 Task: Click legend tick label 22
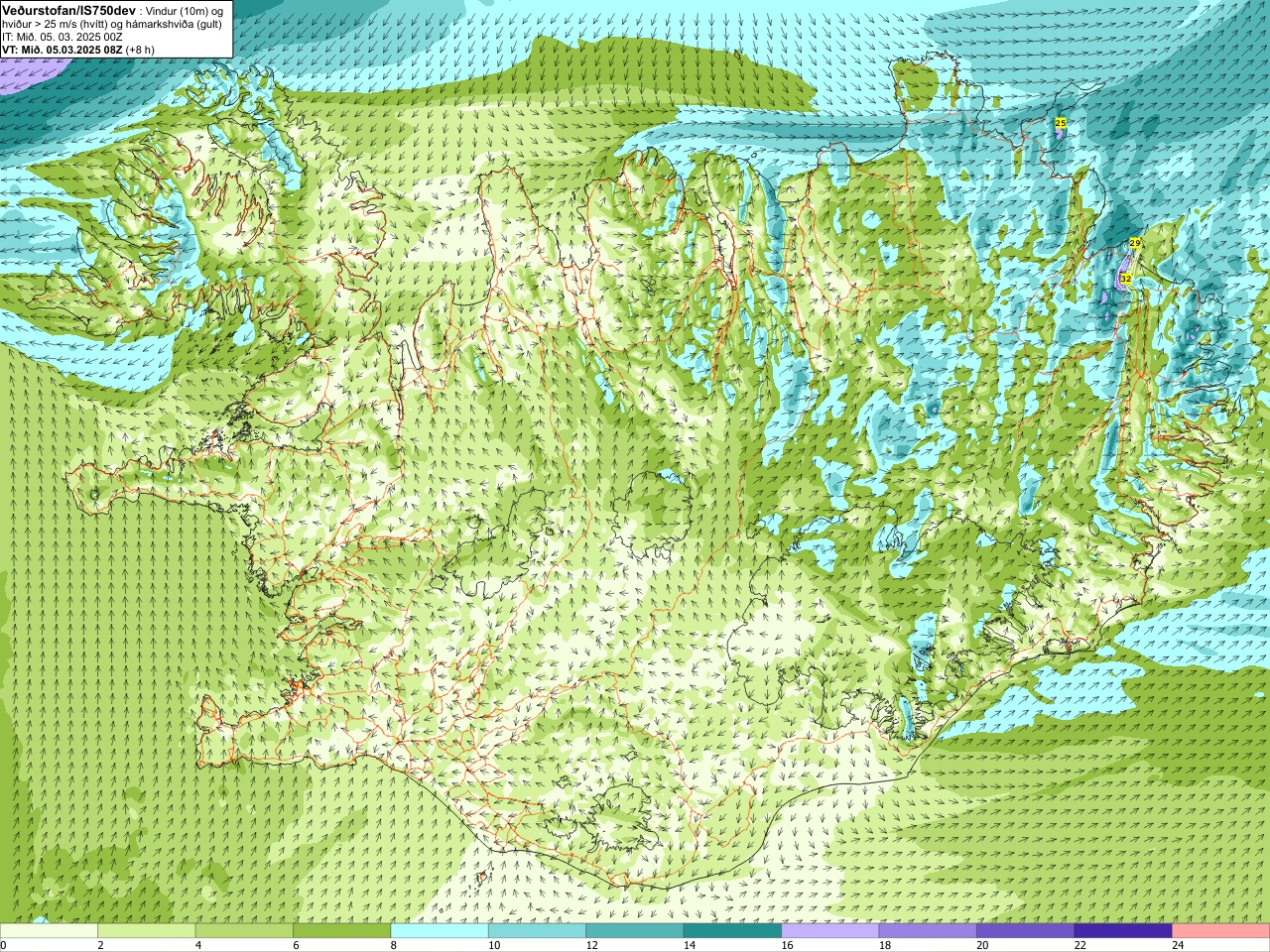click(x=1079, y=946)
